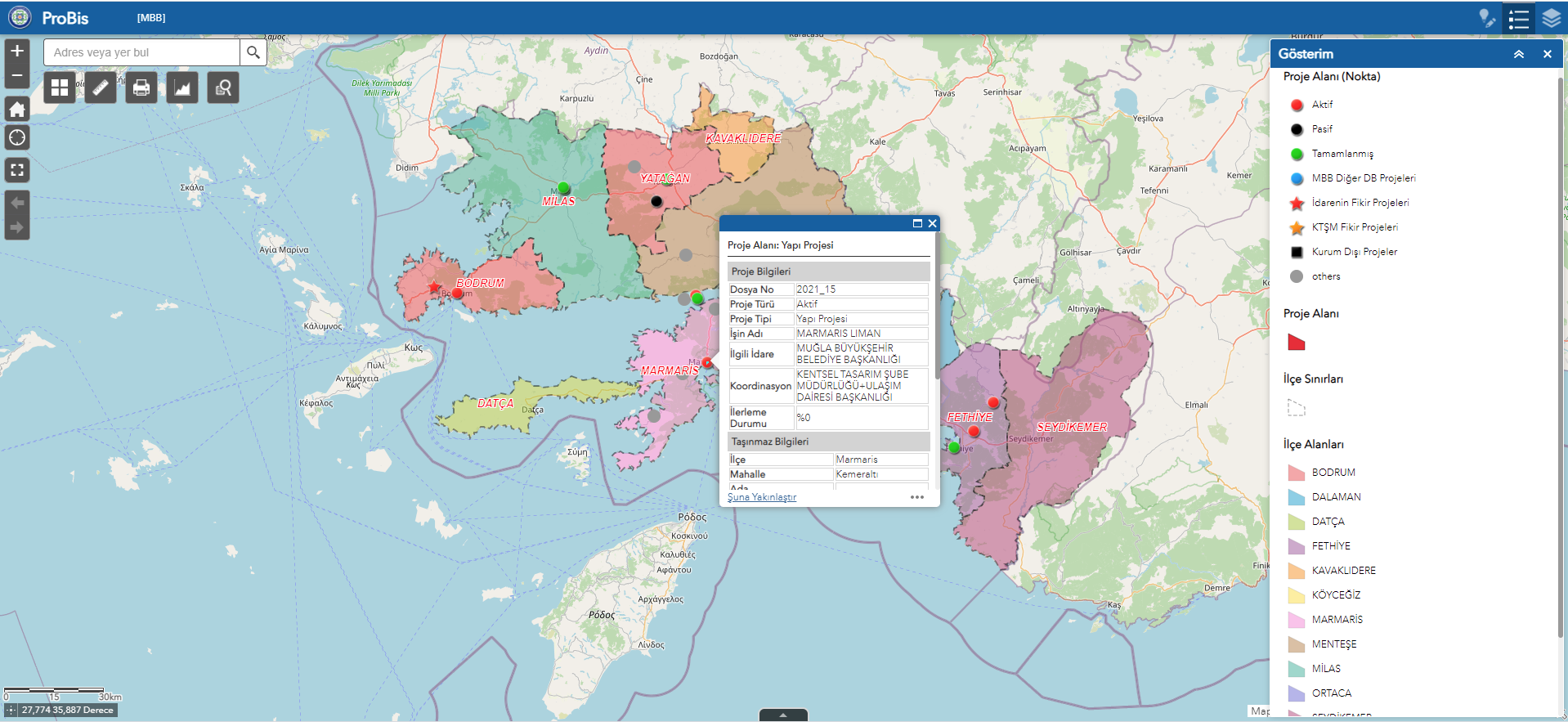Click the BODRUM legend color swatch
Image resolution: width=1568 pixels, height=722 pixels.
coord(1297,473)
